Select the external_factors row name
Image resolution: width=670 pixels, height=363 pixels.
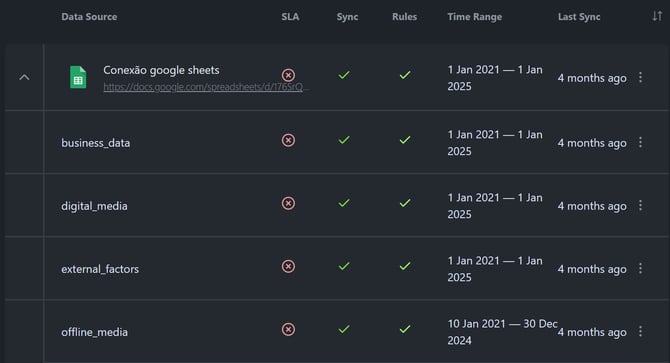(100, 269)
